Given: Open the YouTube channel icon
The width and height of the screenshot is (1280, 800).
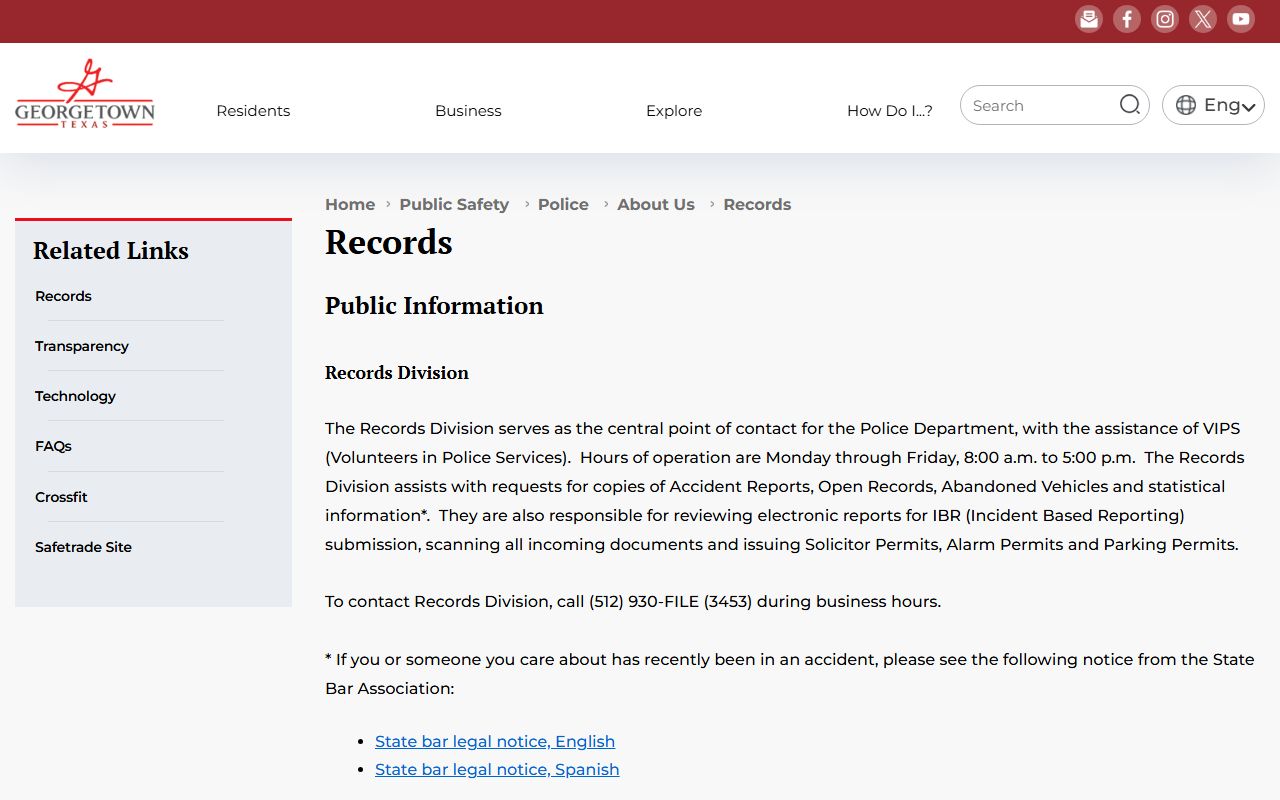Looking at the screenshot, I should point(1241,19).
